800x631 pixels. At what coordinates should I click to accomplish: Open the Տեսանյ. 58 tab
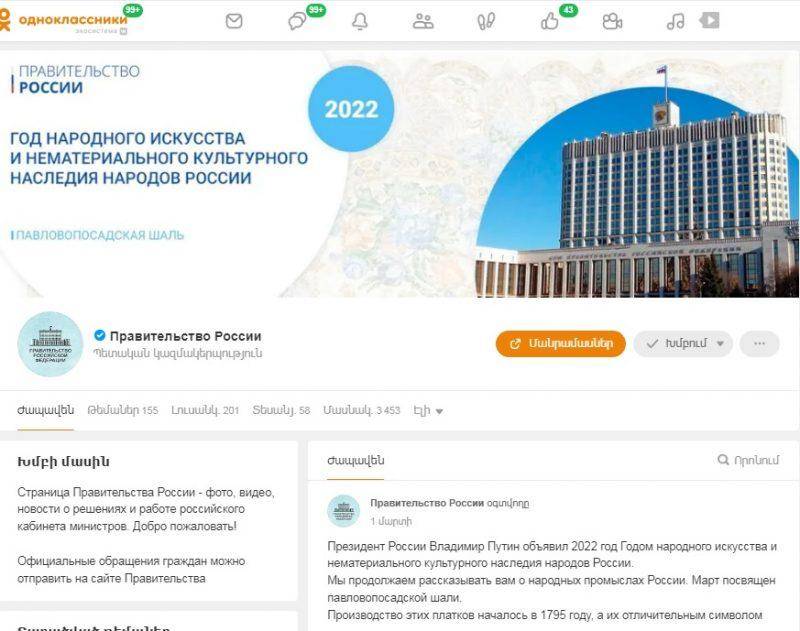(x=281, y=410)
